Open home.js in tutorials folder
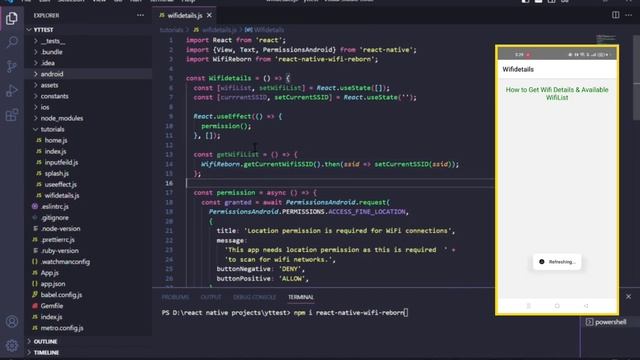Screen dimensions: 640x360 click(x=88, y=140)
